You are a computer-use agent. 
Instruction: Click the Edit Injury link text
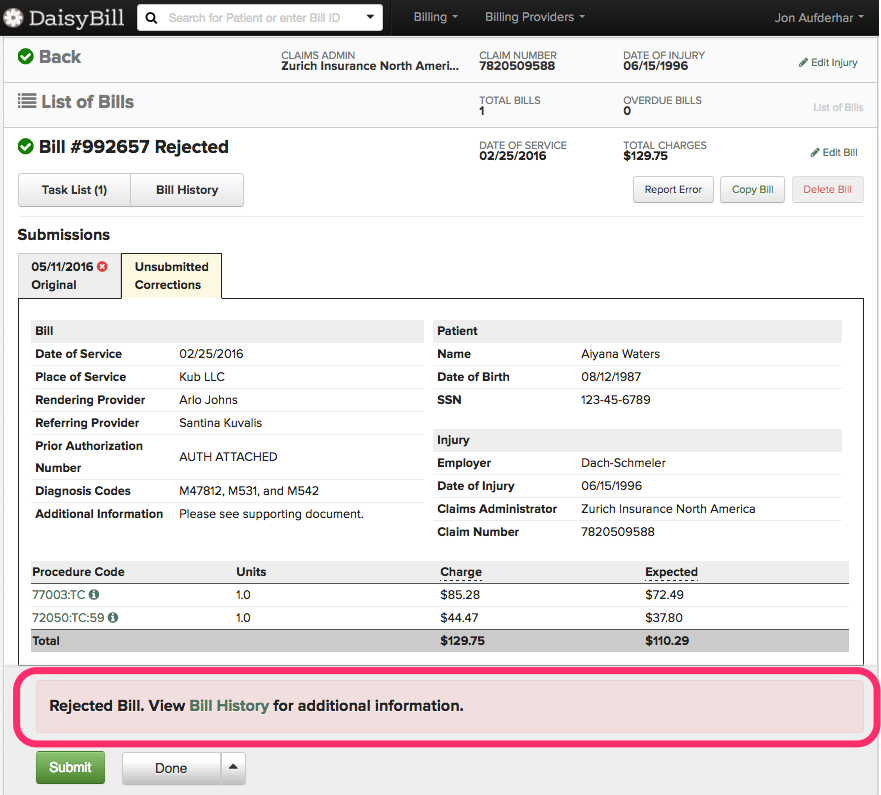(834, 62)
